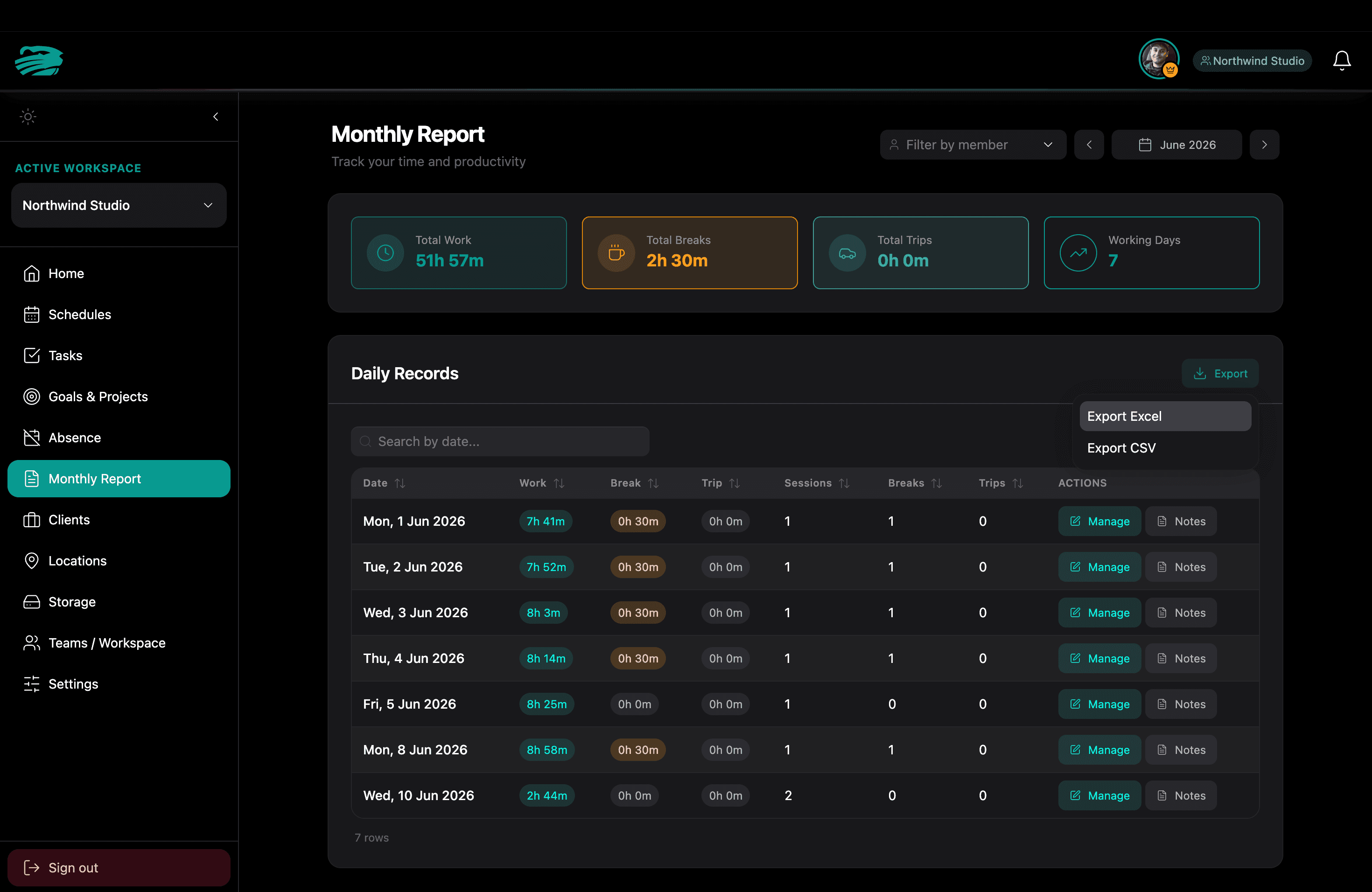1372x892 pixels.
Task: Manage the Wed, 3 Jun 2026 record
Action: [1099, 613]
